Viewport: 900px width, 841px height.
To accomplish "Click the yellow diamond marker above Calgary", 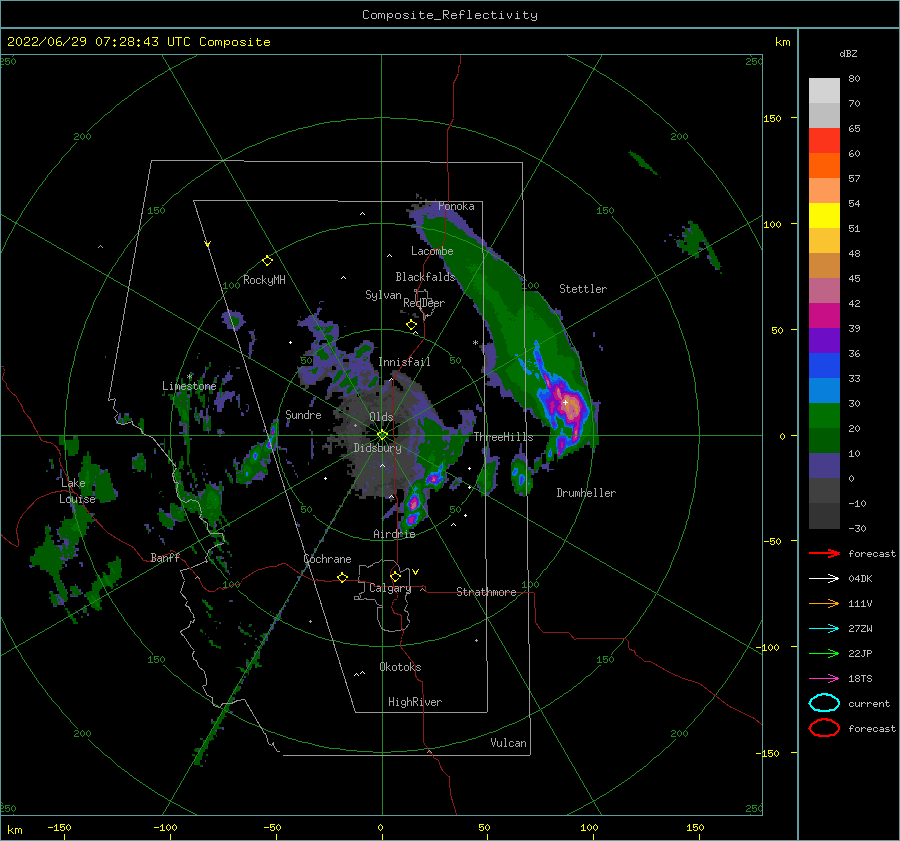I will [395, 576].
